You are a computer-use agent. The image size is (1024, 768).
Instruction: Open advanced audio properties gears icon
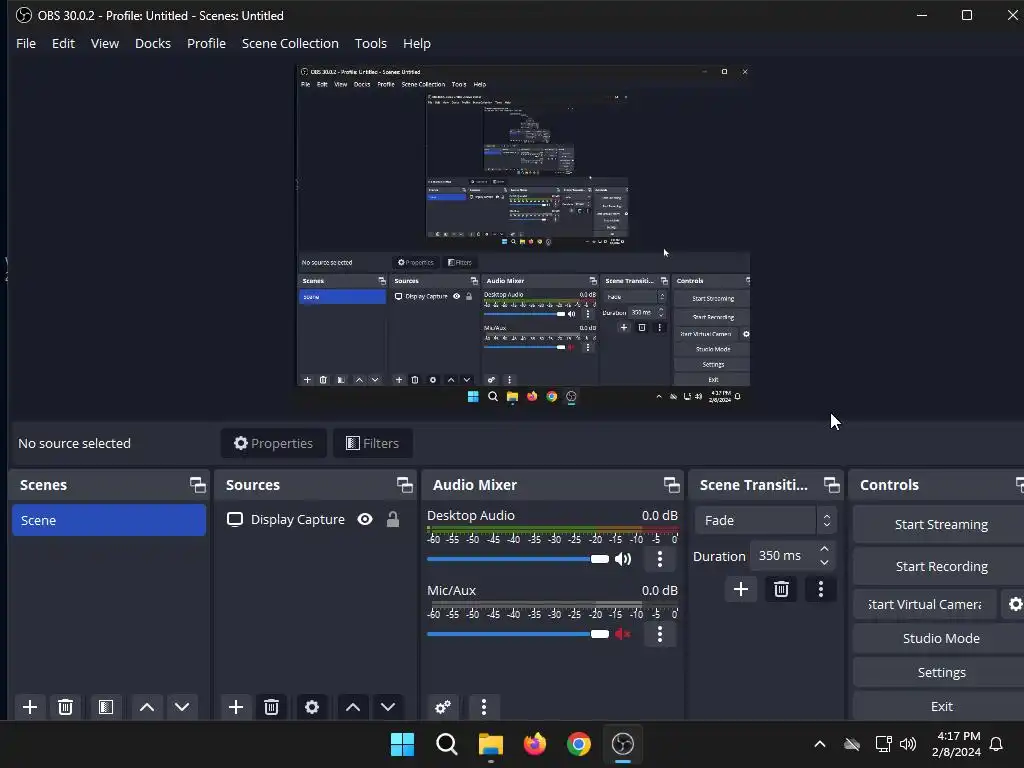coord(443,707)
